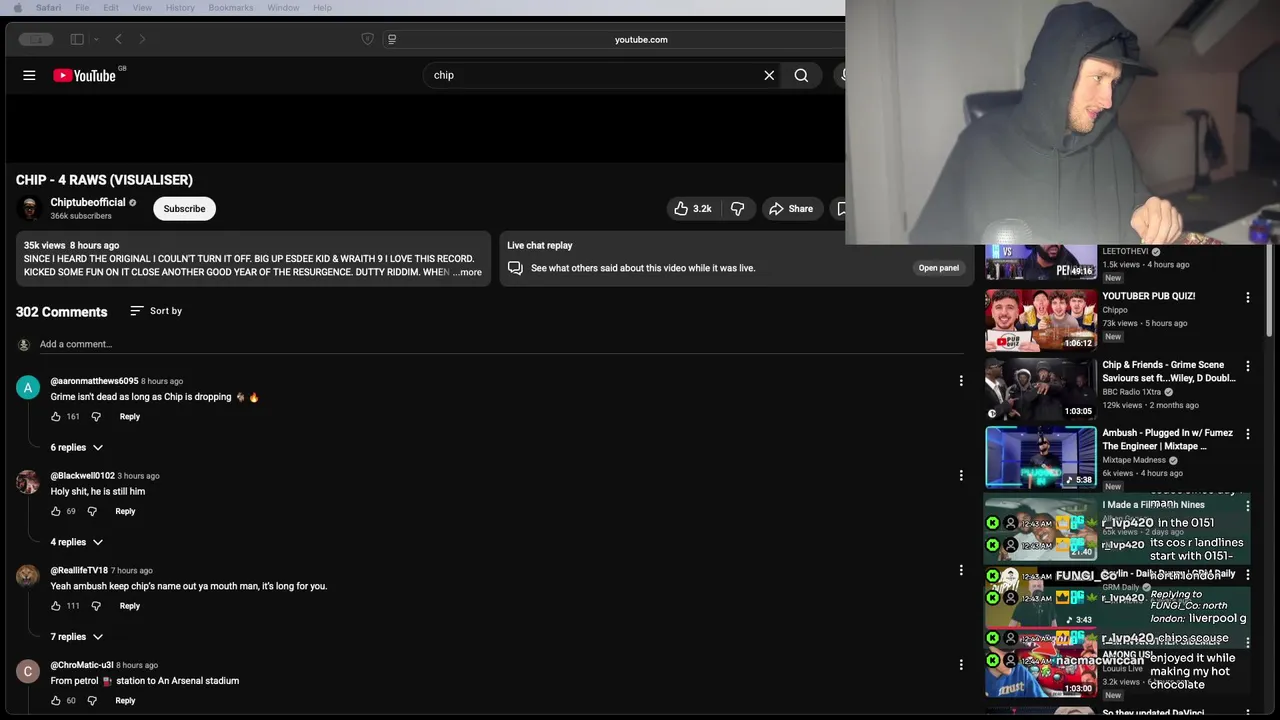Image resolution: width=1280 pixels, height=720 pixels.
Task: Dislike the comment by @ReallifeTV18
Action: [x=96, y=606]
